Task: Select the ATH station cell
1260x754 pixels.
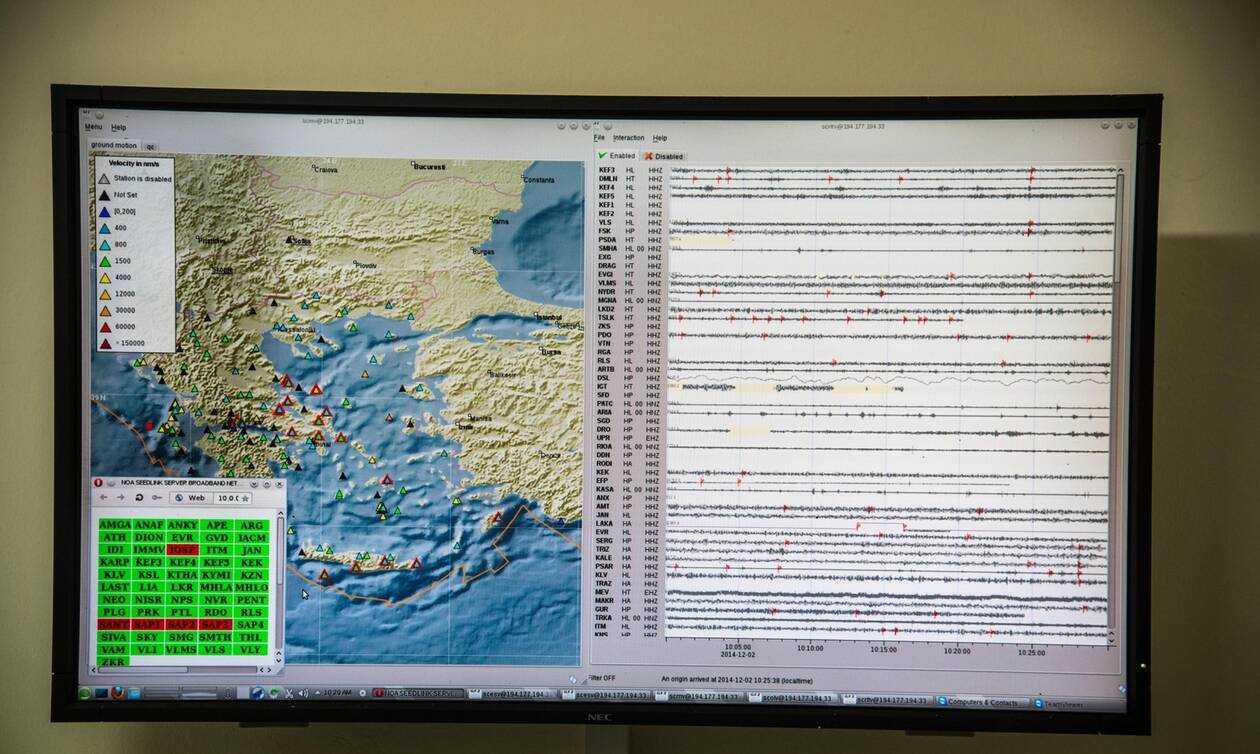Action: [113, 537]
